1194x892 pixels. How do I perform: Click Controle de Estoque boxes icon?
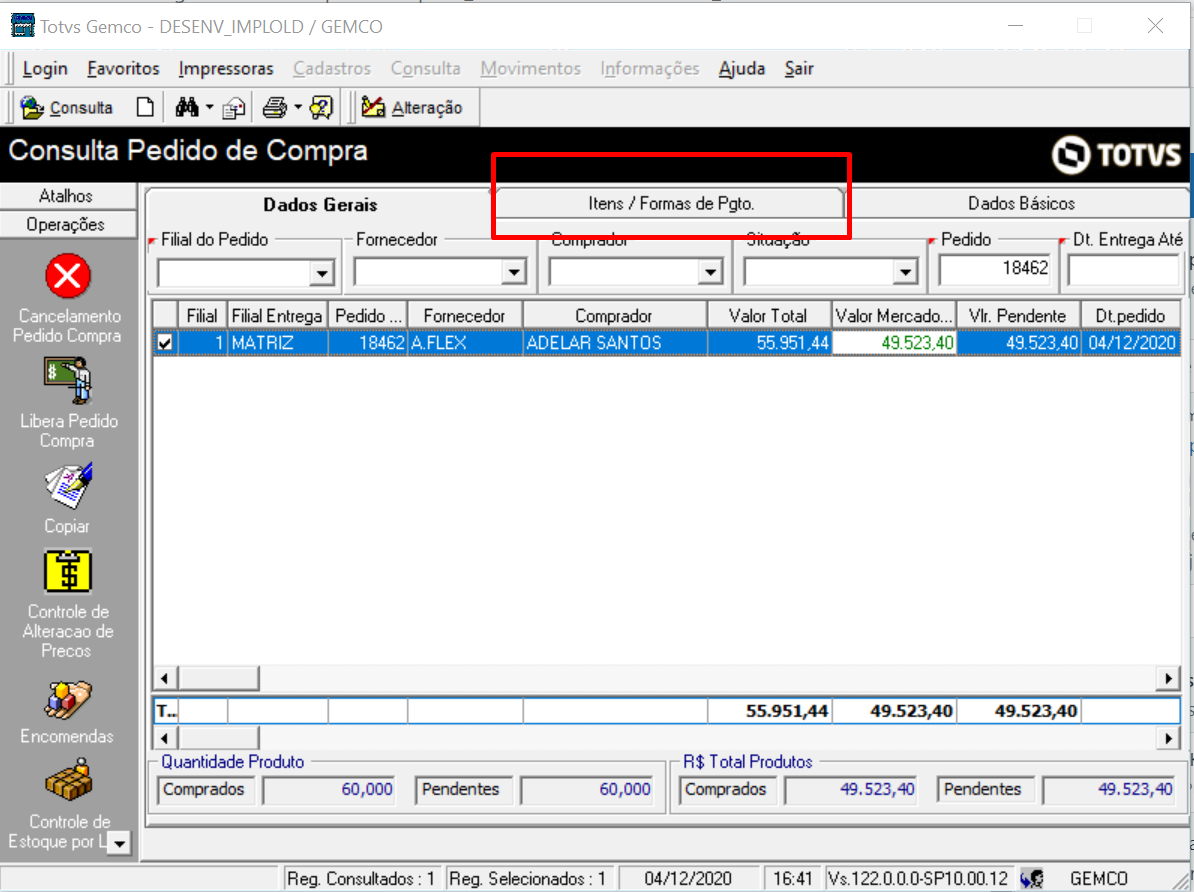[68, 780]
